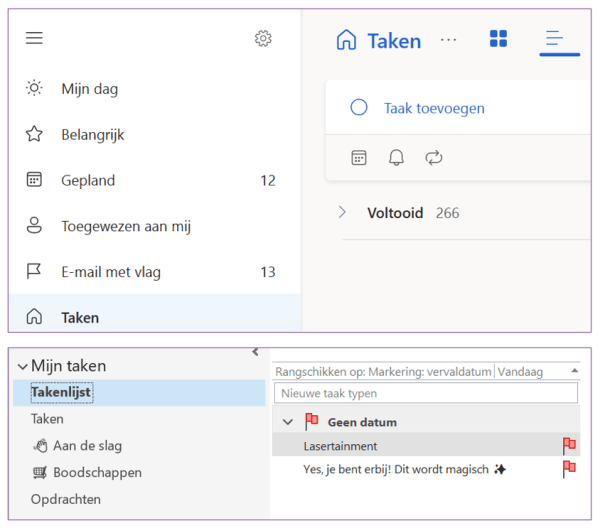The width and height of the screenshot is (600, 528).
Task: Set task repeat with the loop icon
Action: coord(434,158)
